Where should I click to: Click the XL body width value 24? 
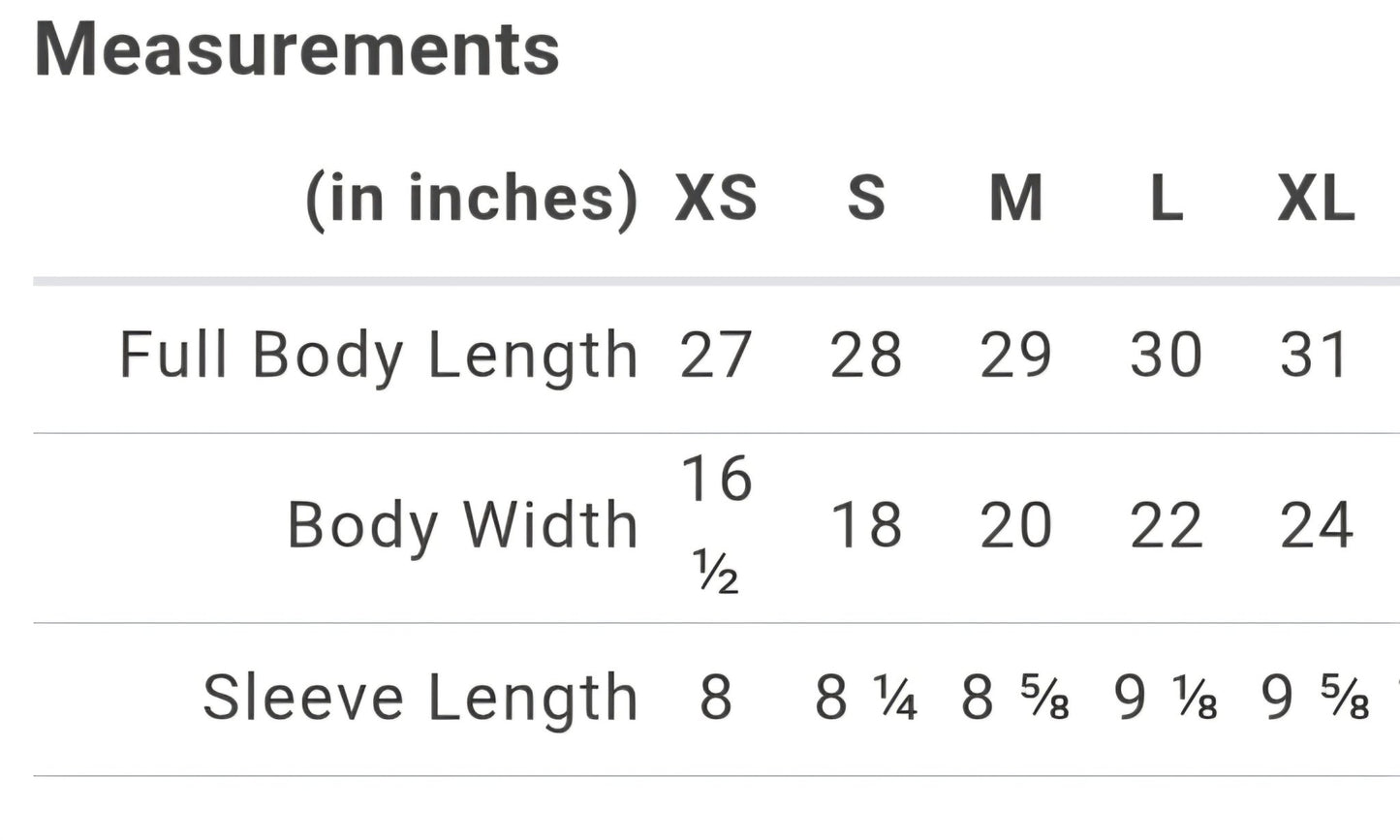(x=1316, y=526)
